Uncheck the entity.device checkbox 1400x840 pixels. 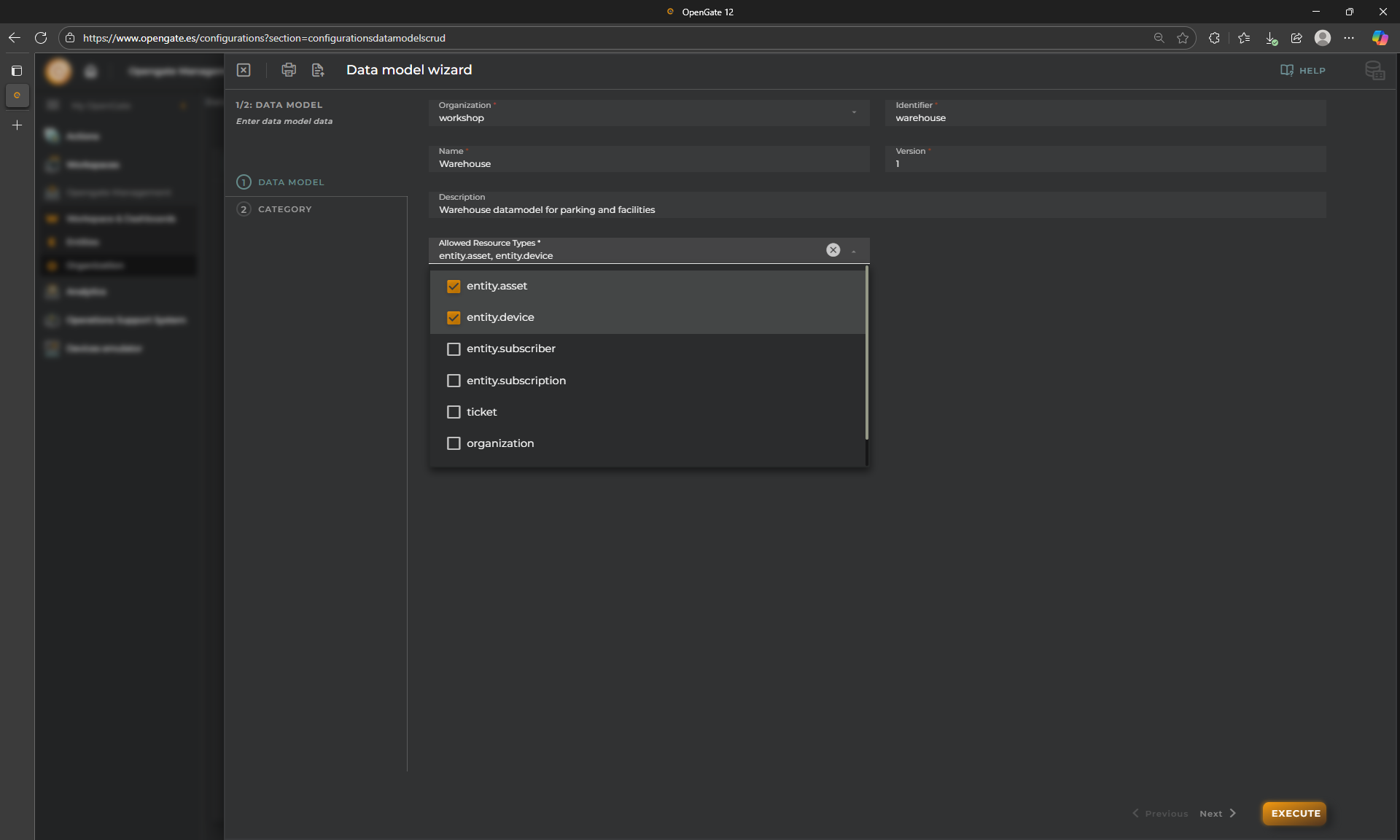454,318
